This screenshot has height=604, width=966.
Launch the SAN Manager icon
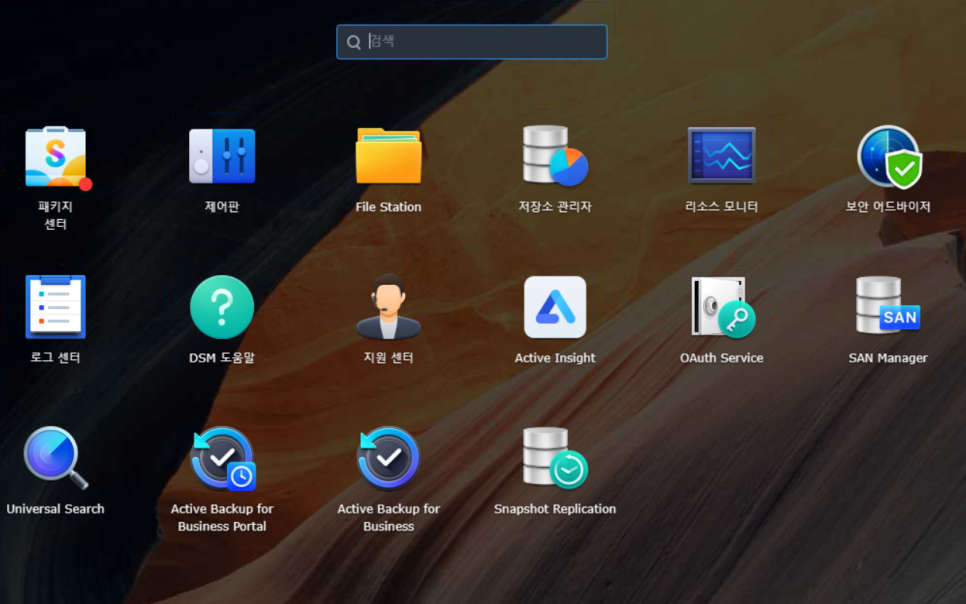888,305
